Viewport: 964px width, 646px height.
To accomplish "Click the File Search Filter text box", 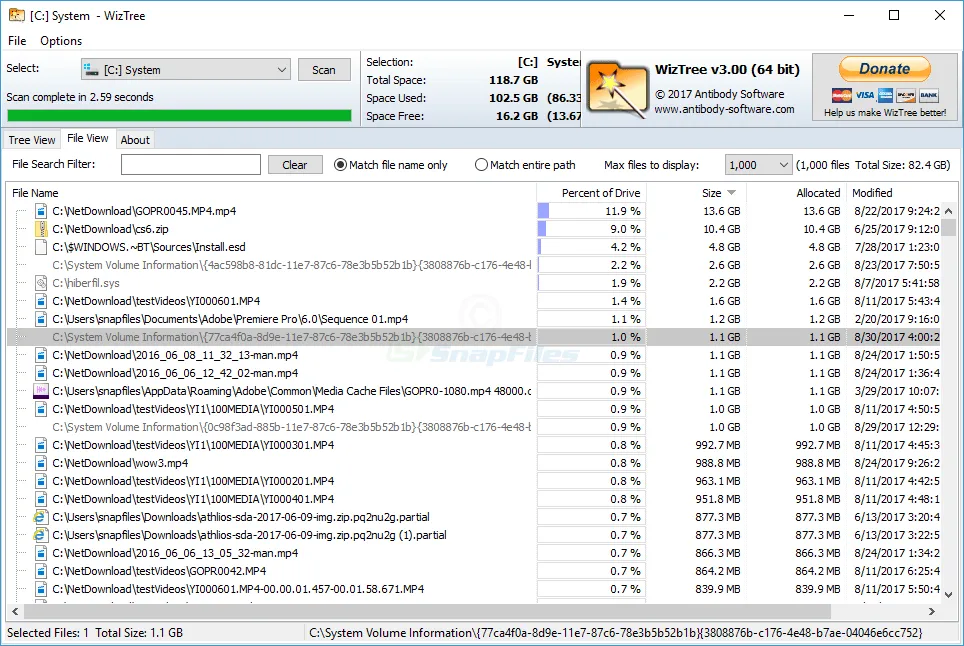I will coord(190,165).
